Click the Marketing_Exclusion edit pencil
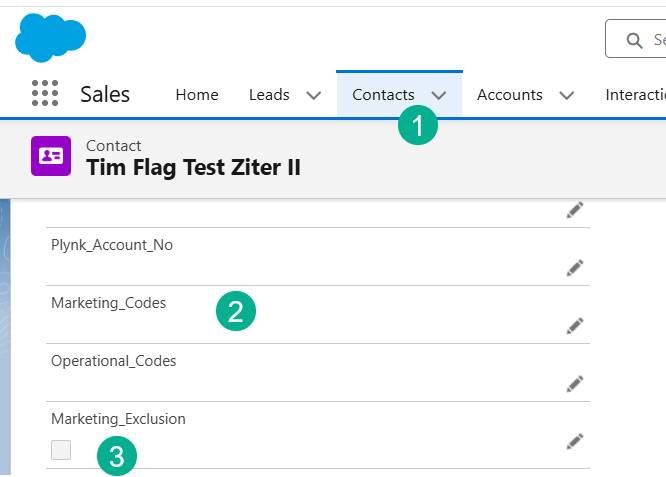Viewport: 666px width, 477px height. click(x=574, y=441)
